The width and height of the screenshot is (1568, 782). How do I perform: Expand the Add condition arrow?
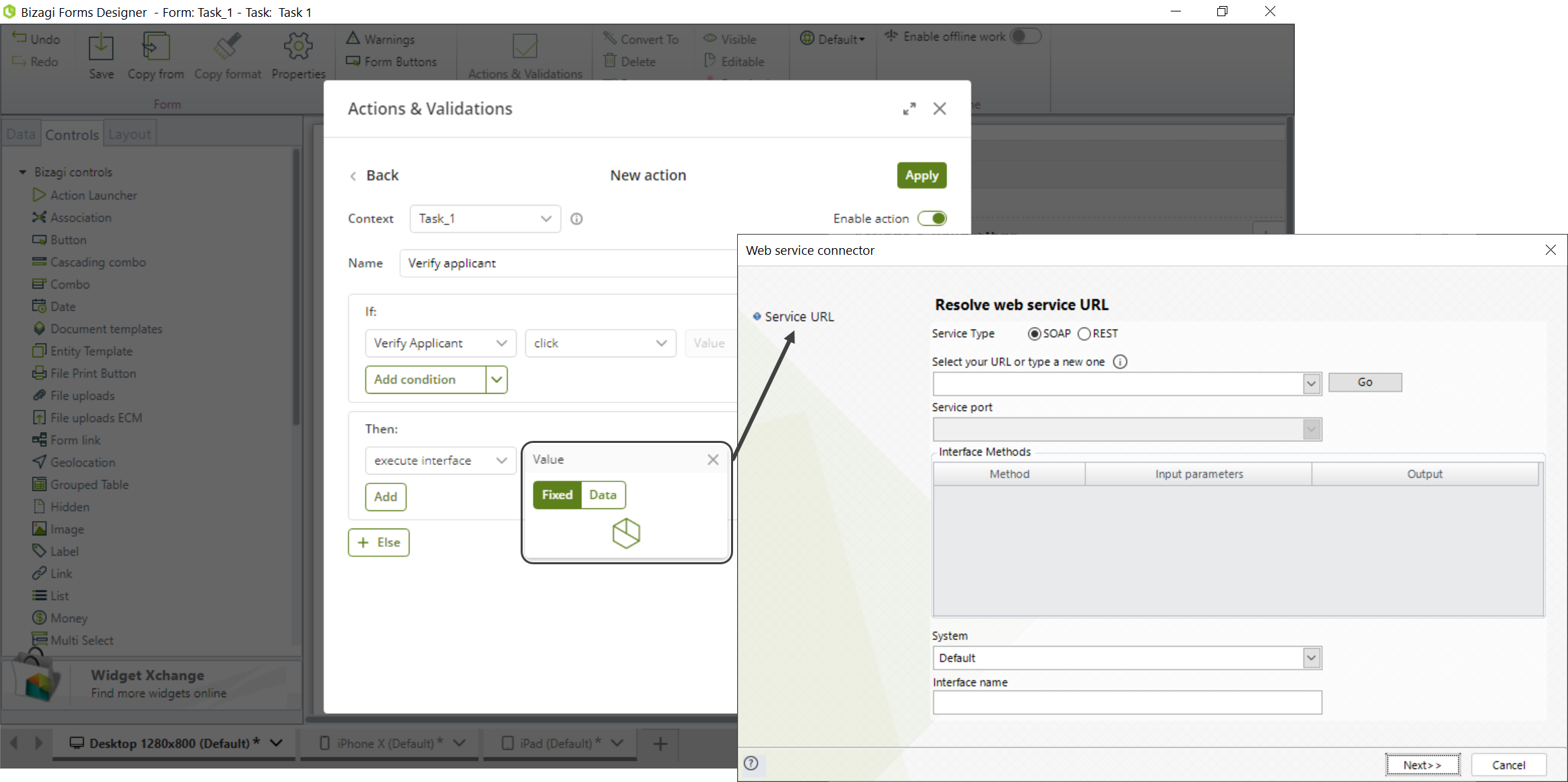pos(496,380)
